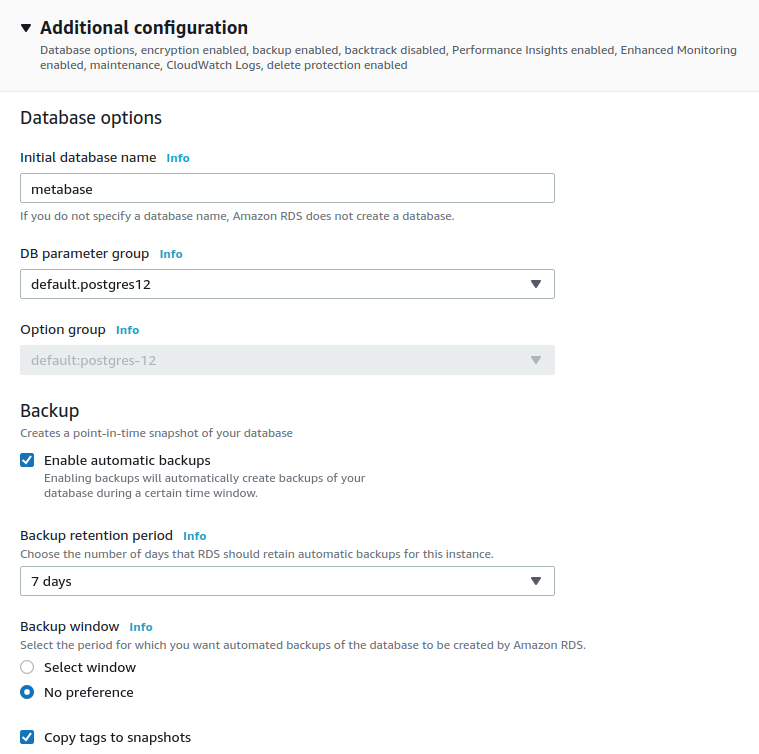Image resolution: width=759 pixels, height=754 pixels.
Task: Click the Option group Info link
Action: [127, 330]
